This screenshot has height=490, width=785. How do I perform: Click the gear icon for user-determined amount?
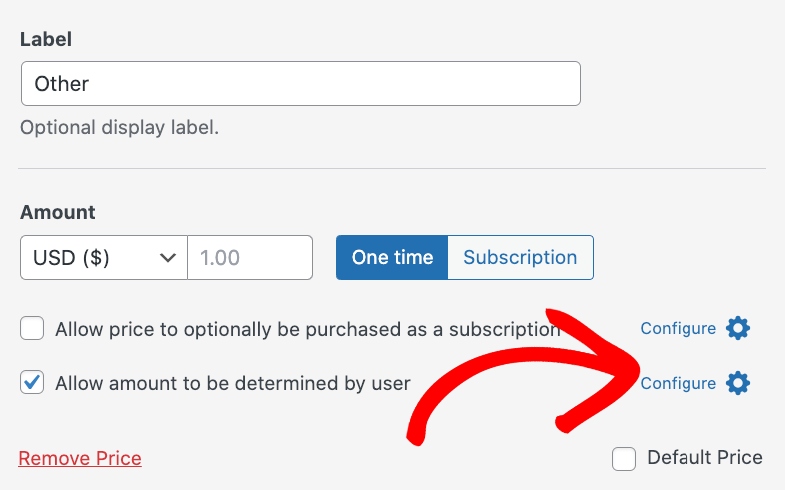click(x=738, y=383)
